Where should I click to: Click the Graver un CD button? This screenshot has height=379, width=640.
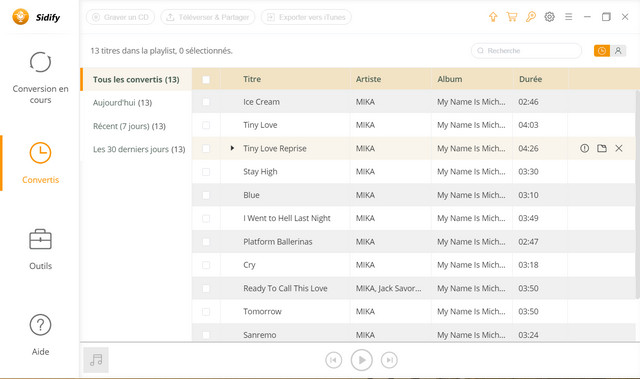[120, 17]
